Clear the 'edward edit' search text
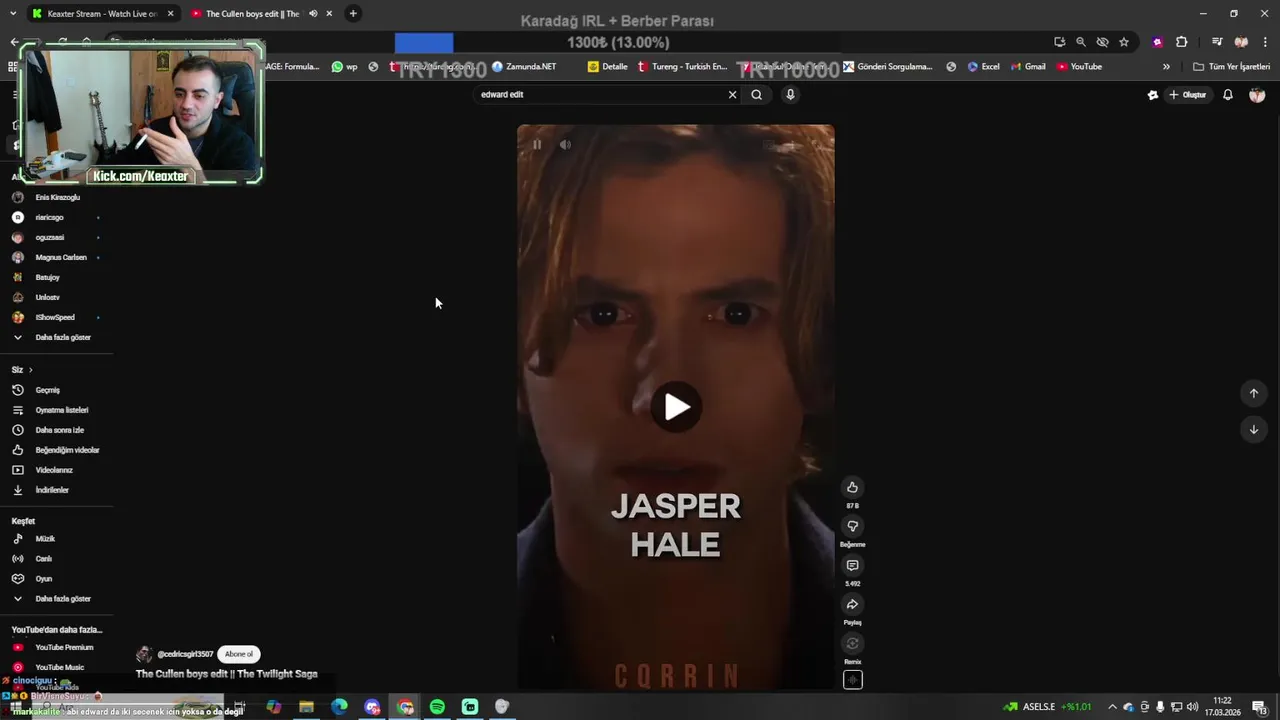Viewport: 1280px width, 720px height. point(732,94)
